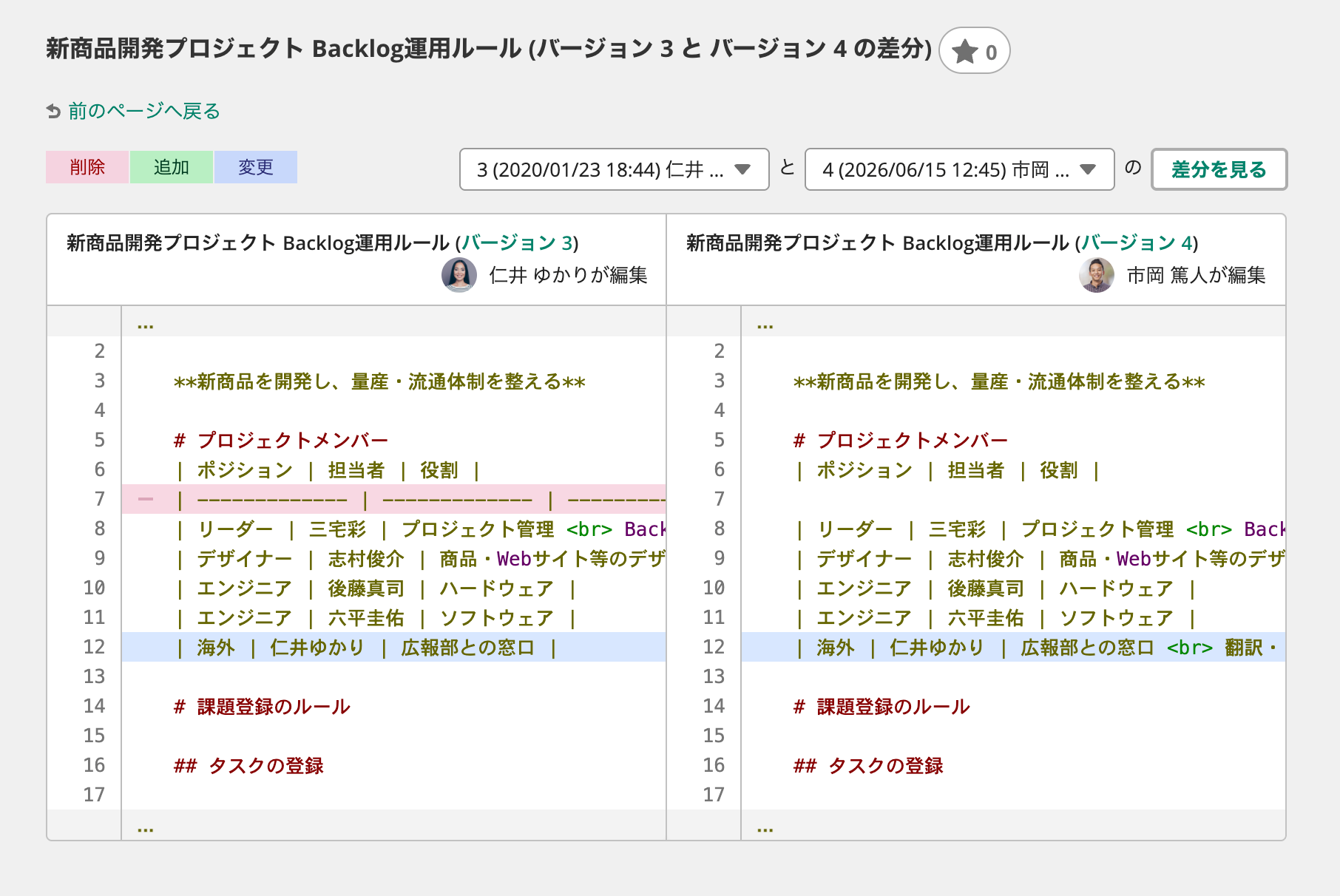1340x896 pixels.
Task: Click the 削除 legend swatch
Action: 87,167
